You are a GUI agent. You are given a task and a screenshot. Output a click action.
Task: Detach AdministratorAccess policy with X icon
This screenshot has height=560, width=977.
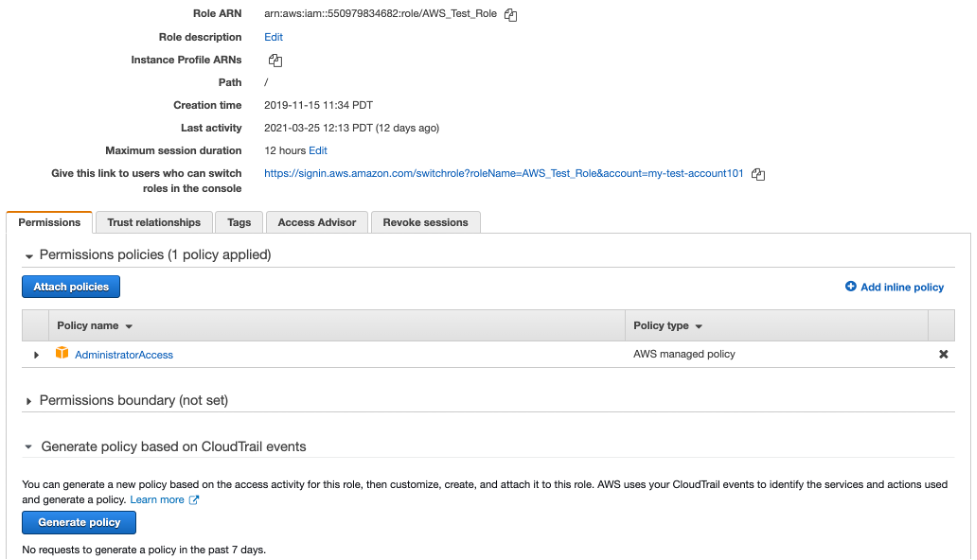click(x=943, y=354)
